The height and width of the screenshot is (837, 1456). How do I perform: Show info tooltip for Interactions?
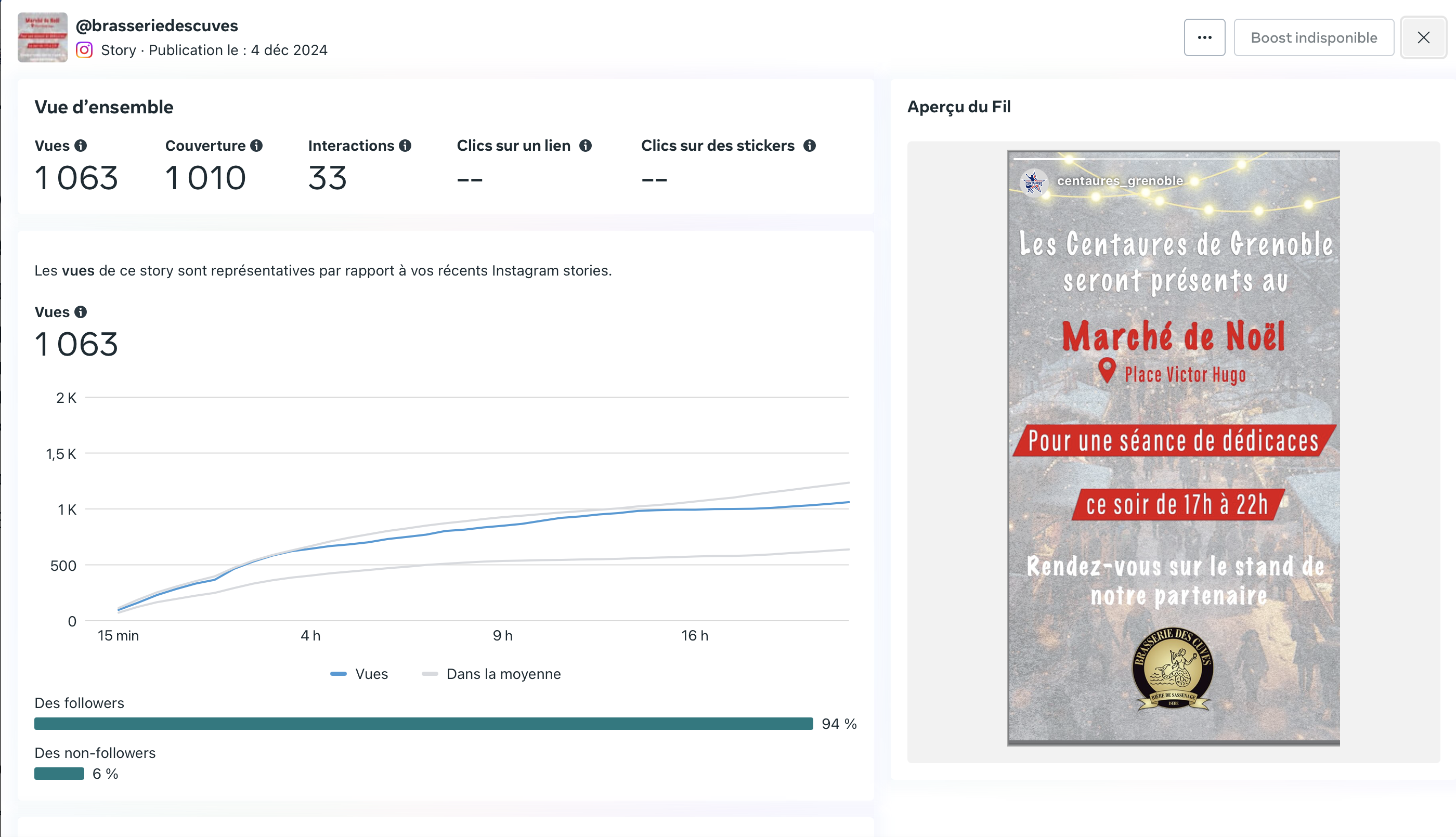(405, 146)
